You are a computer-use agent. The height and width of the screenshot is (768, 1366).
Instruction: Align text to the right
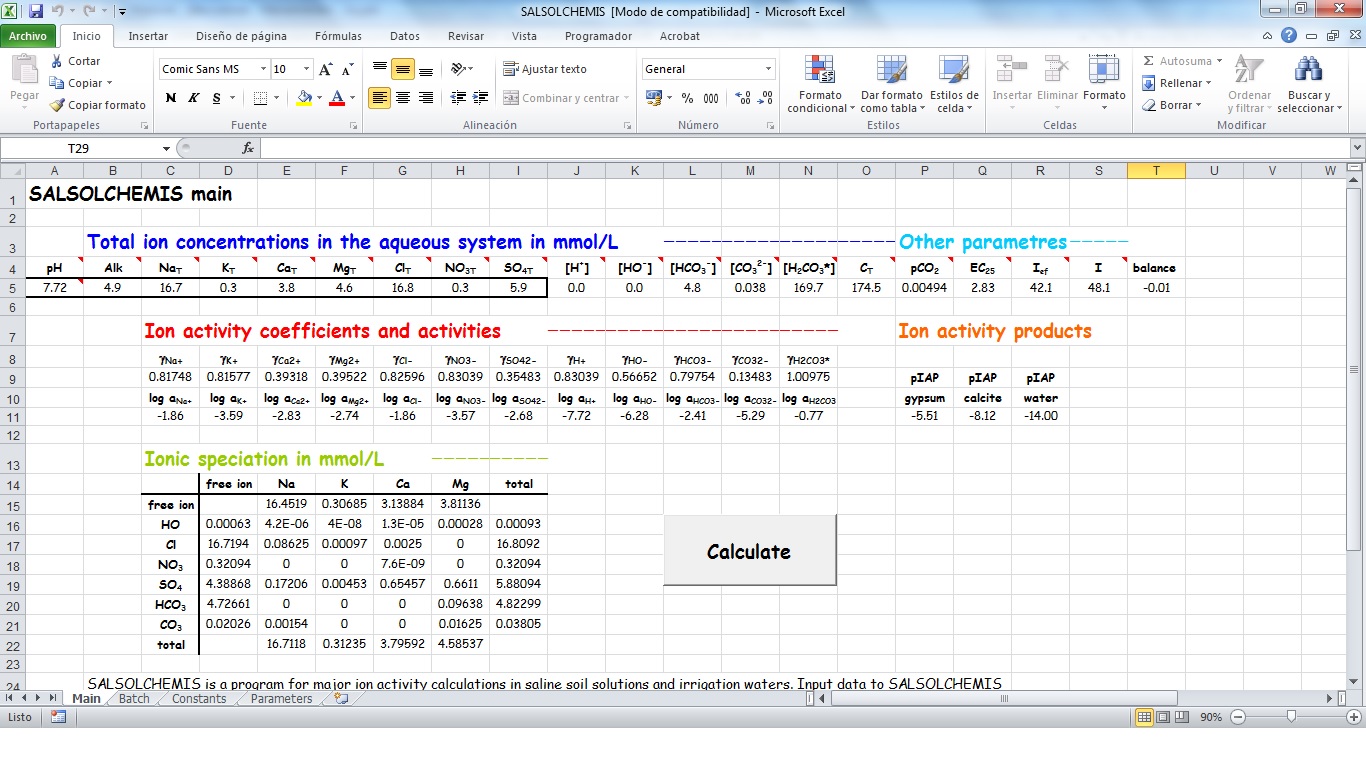[x=425, y=98]
